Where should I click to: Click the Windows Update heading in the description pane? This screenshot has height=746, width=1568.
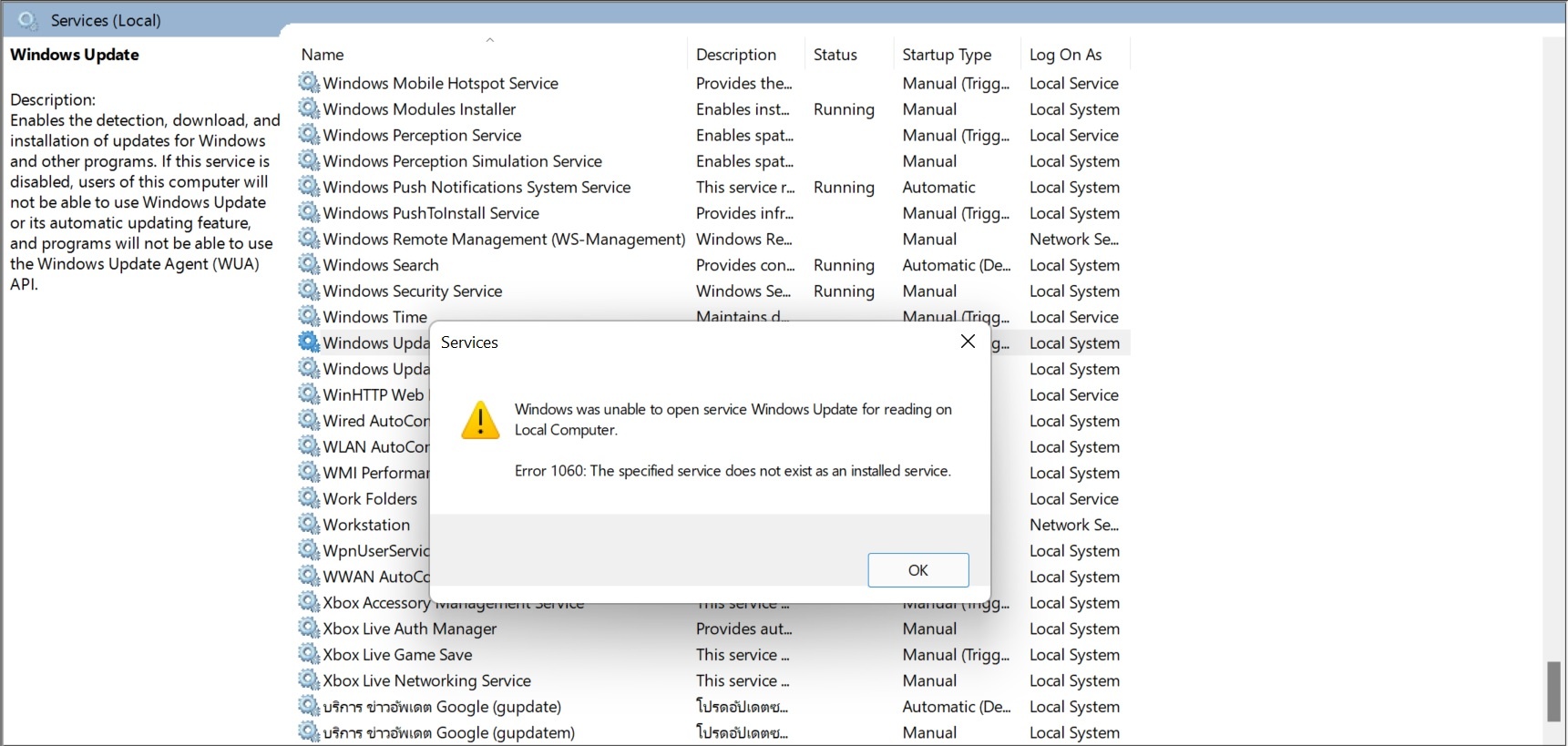75,55
